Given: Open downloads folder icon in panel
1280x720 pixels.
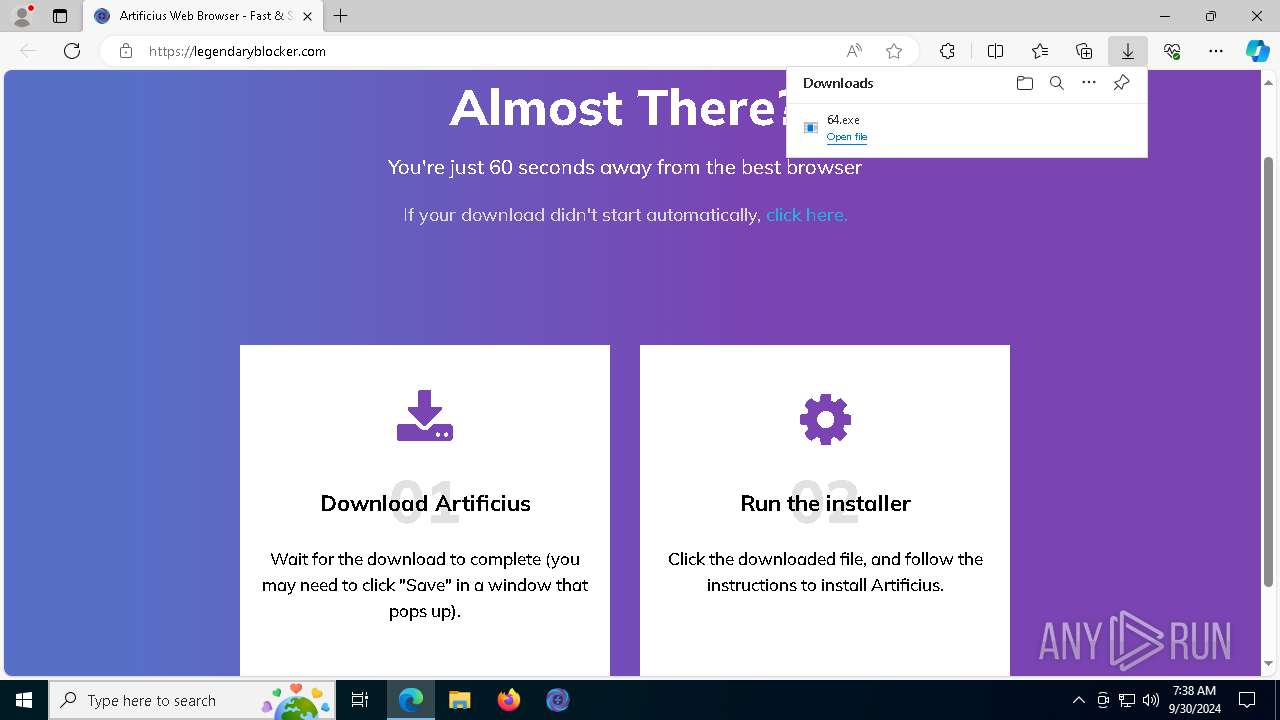Looking at the screenshot, I should coord(1024,83).
